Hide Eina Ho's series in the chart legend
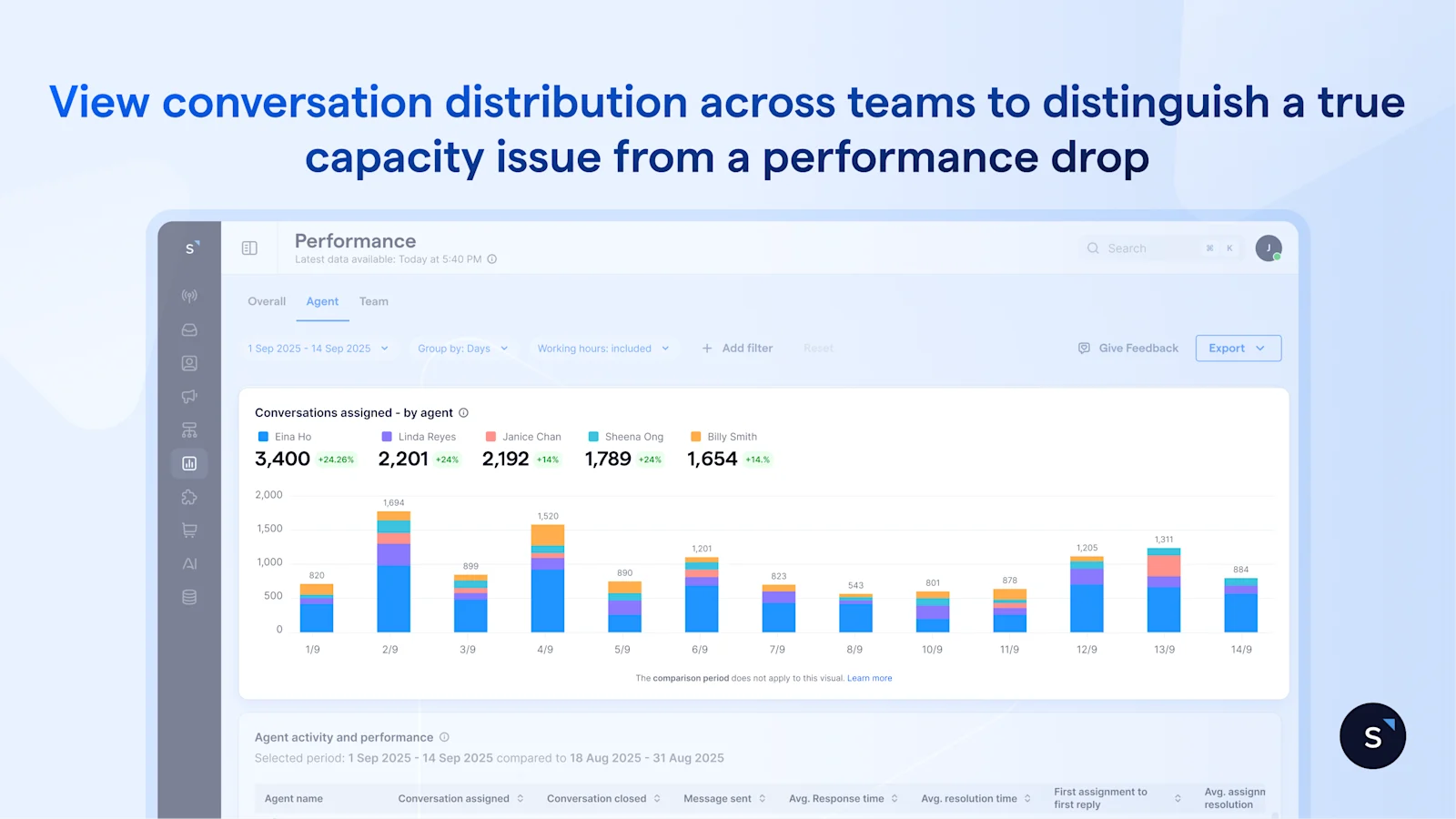The height and width of the screenshot is (819, 1456). [x=285, y=436]
